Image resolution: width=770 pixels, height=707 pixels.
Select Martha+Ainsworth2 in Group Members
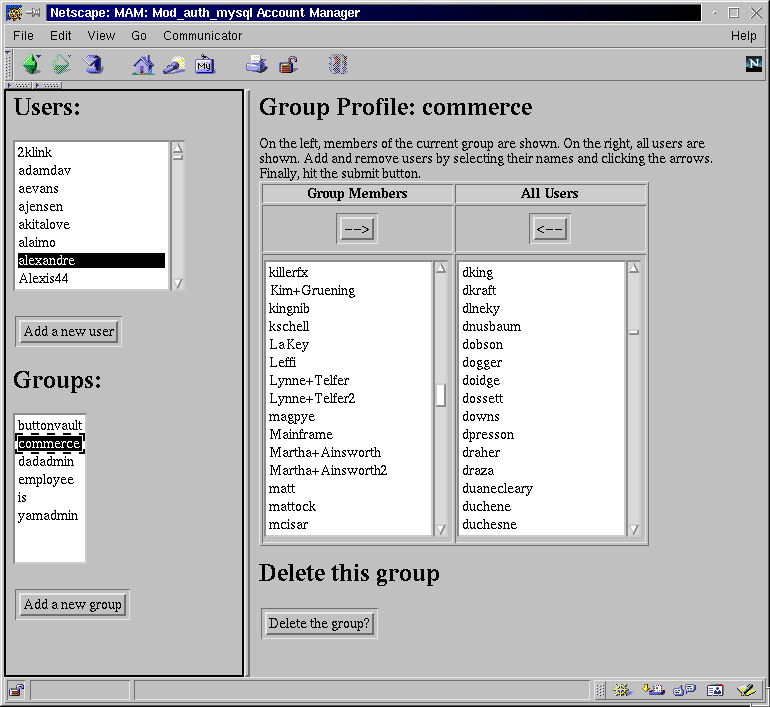(349, 470)
